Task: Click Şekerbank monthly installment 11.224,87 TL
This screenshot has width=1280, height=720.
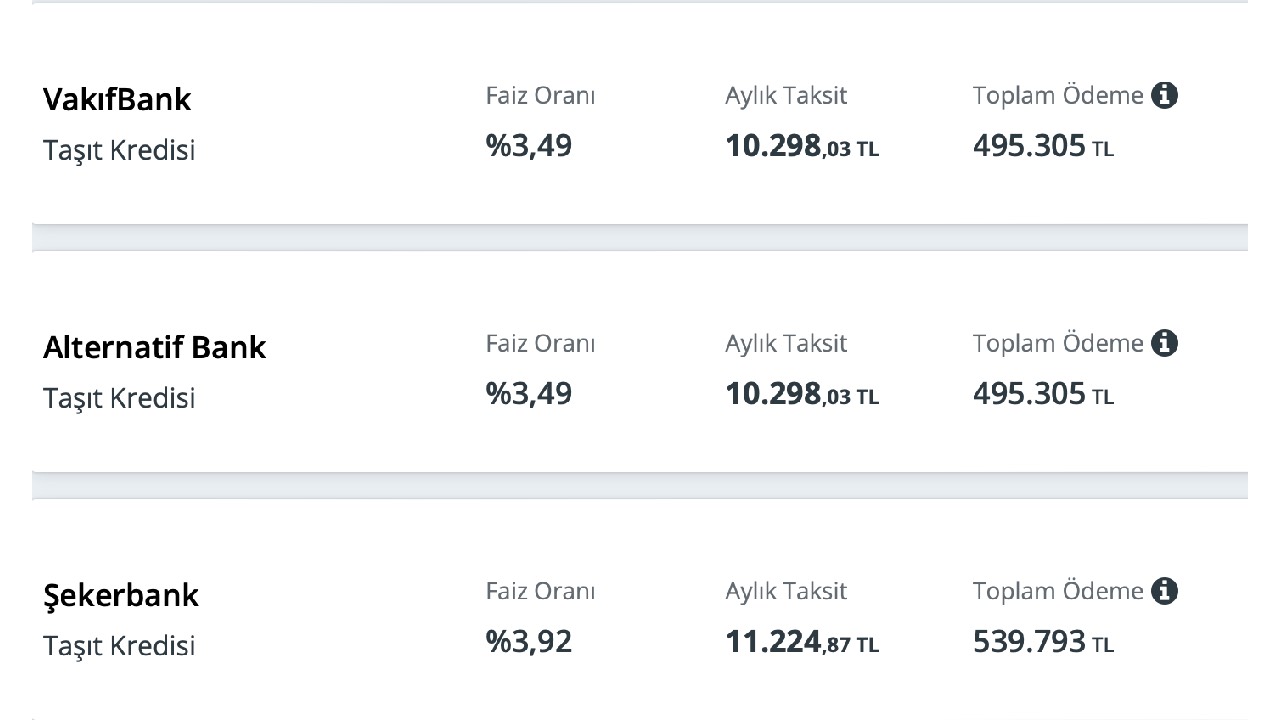Action: coord(802,643)
